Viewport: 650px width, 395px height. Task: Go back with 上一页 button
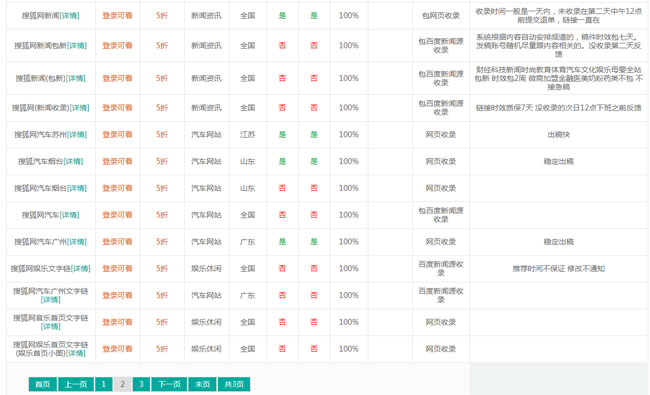pos(76,384)
